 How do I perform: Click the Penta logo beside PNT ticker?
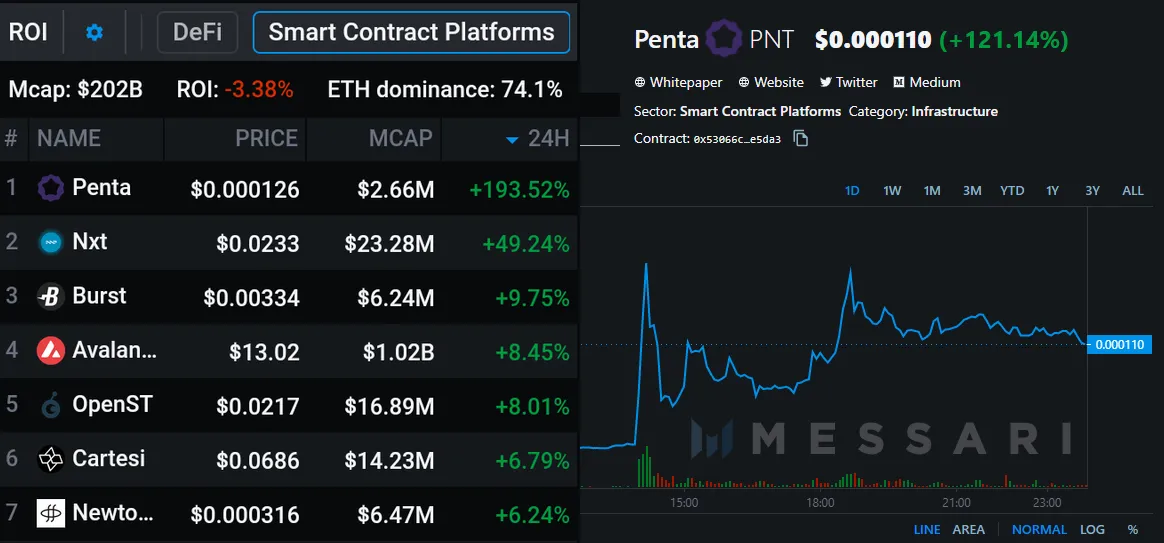pyautogui.click(x=724, y=39)
